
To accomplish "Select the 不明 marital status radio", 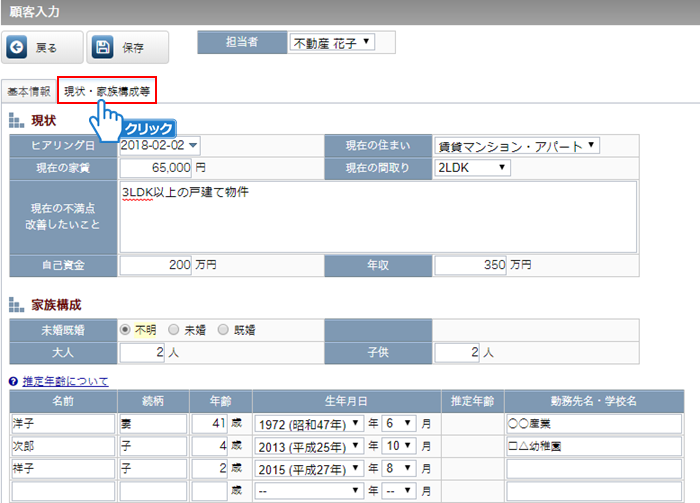I will 125,329.
